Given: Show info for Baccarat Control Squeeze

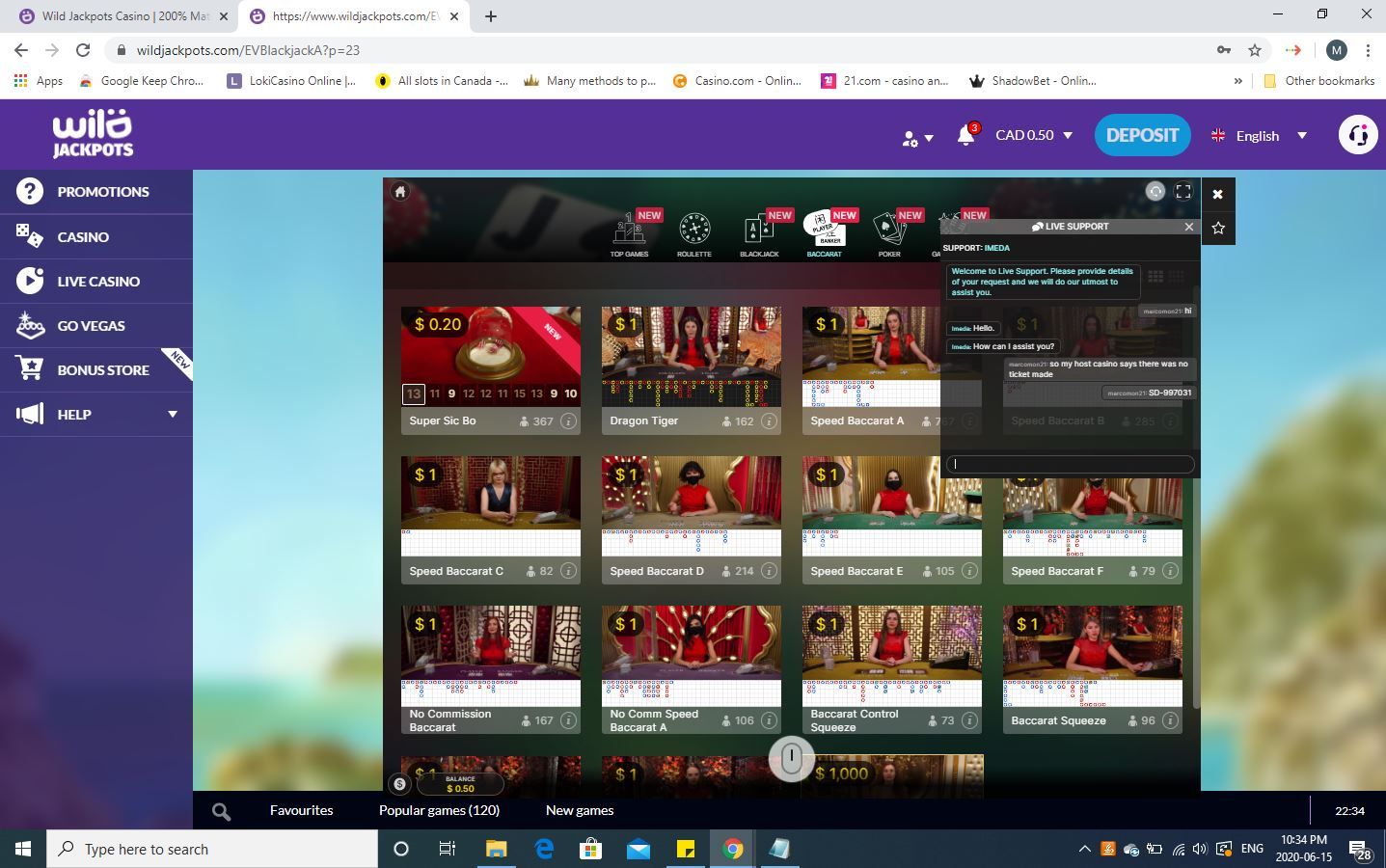Looking at the screenshot, I should (x=969, y=720).
